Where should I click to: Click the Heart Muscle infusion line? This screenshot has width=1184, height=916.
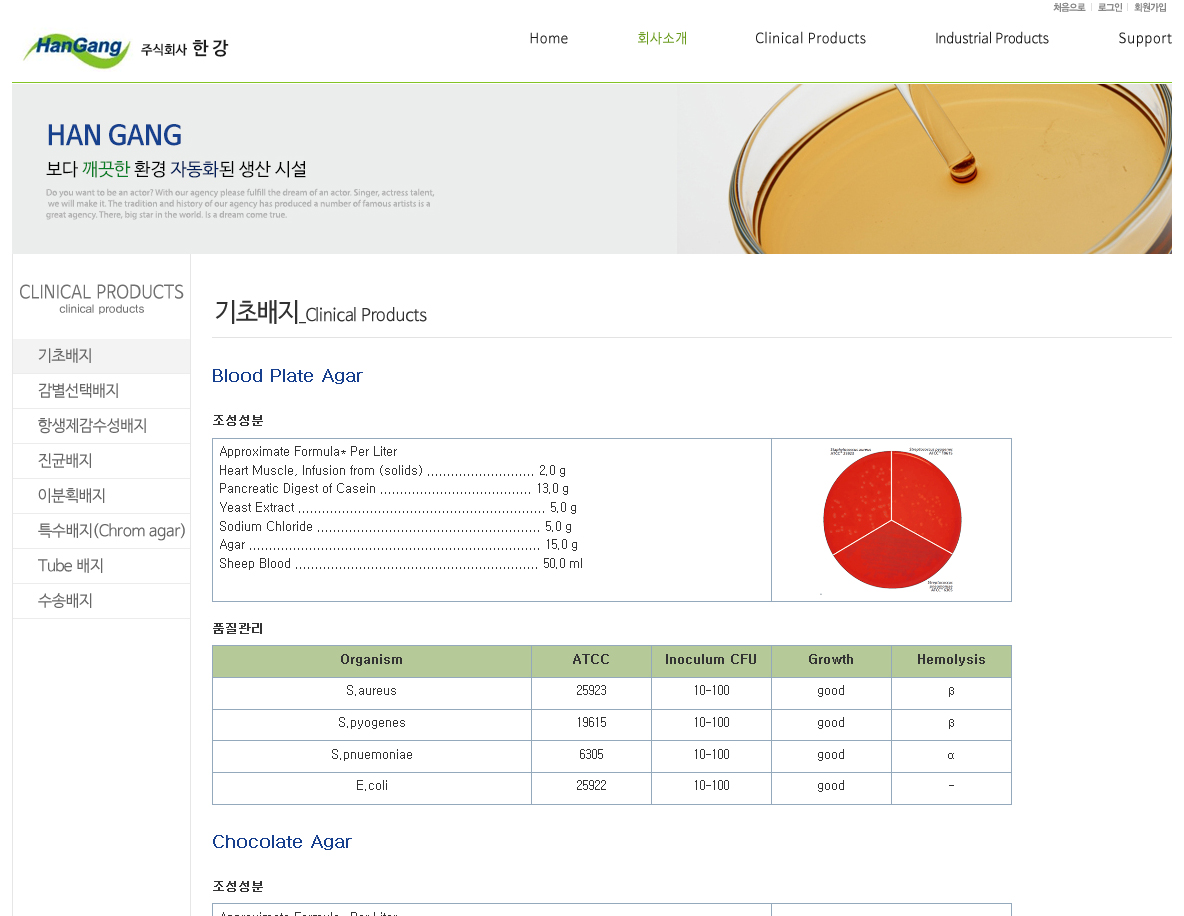[393, 470]
